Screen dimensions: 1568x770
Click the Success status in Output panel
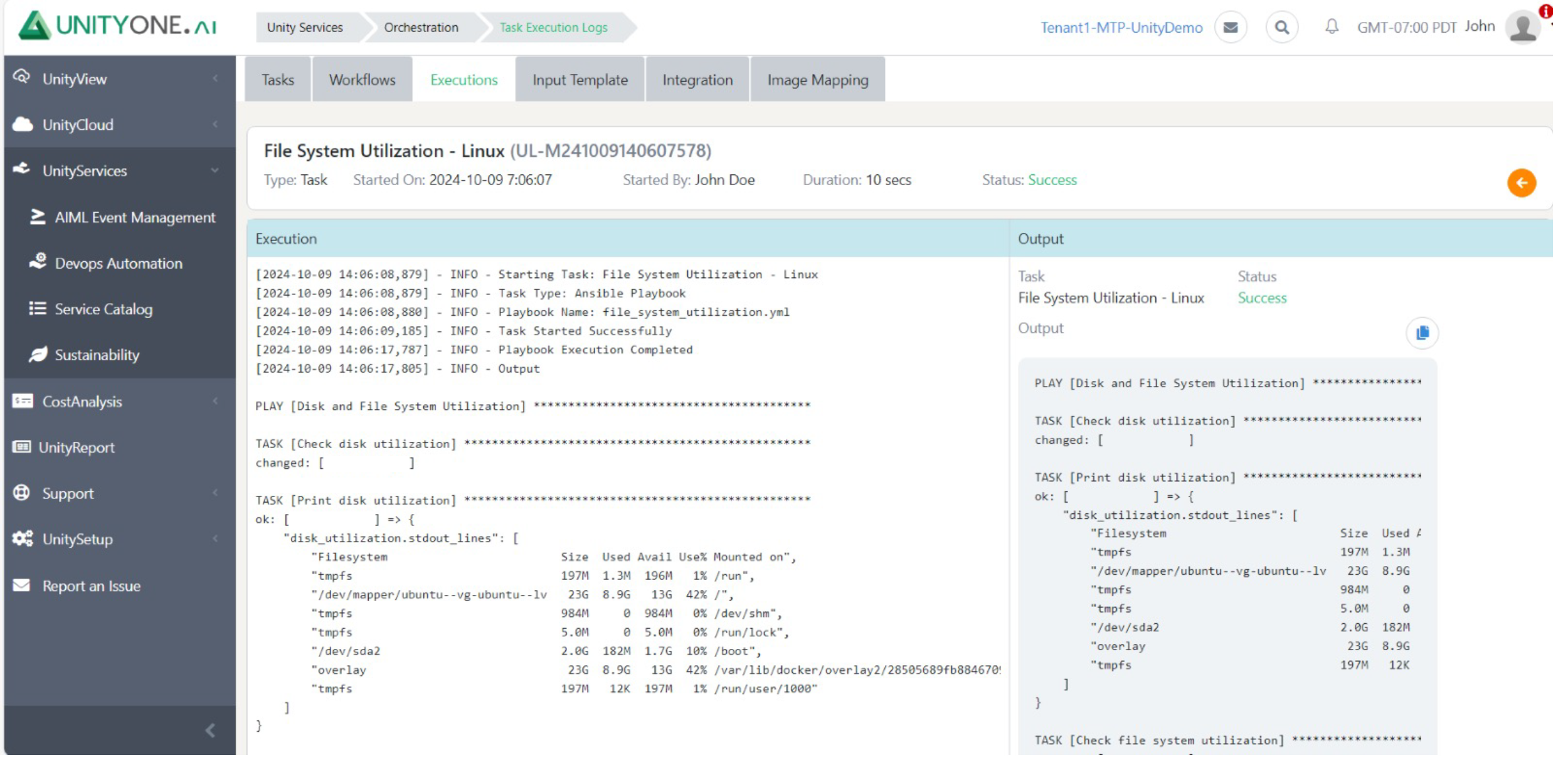coord(1261,298)
